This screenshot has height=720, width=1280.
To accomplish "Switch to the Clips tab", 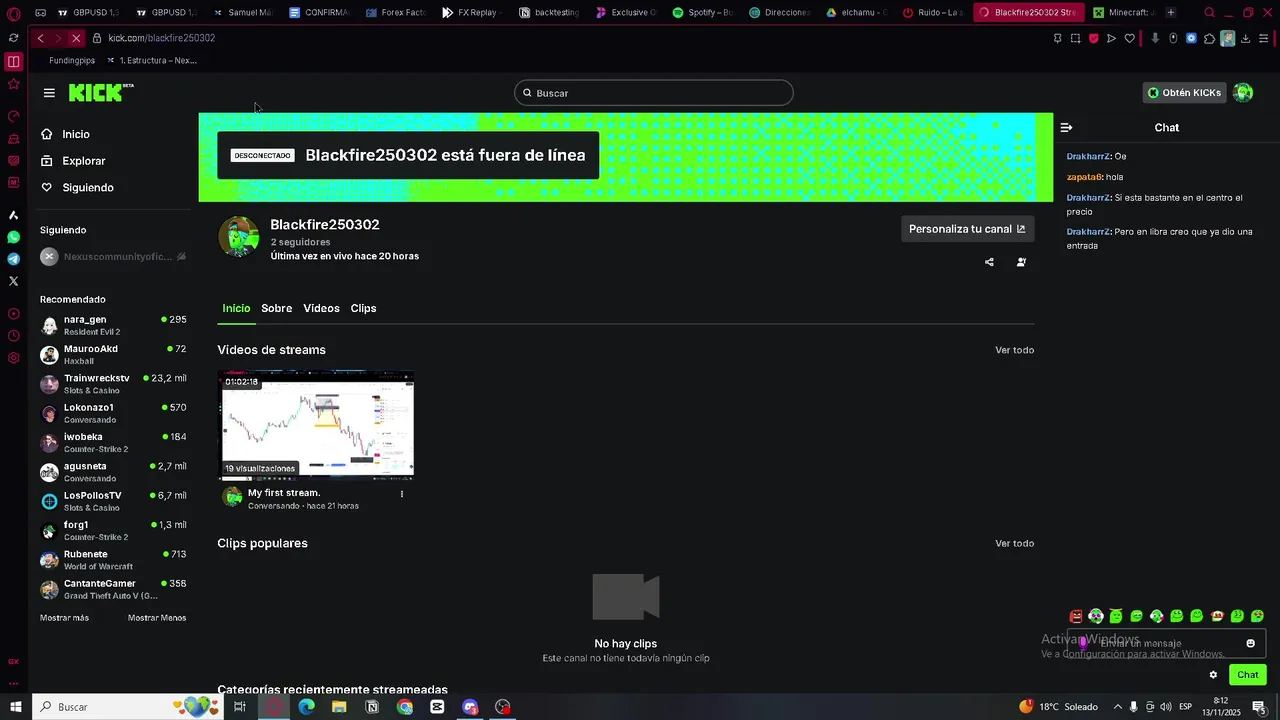I will pos(363,308).
